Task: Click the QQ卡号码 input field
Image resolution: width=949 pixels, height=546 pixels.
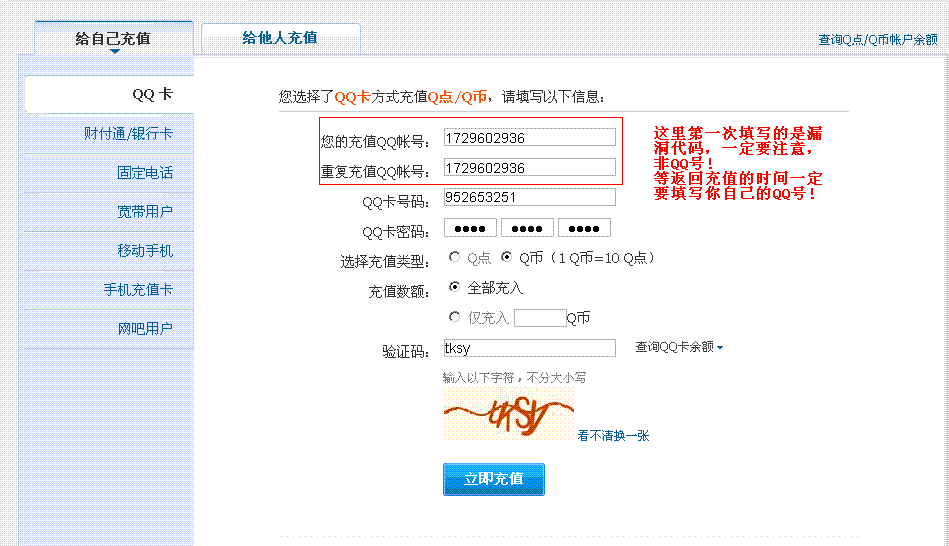Action: [x=530, y=197]
